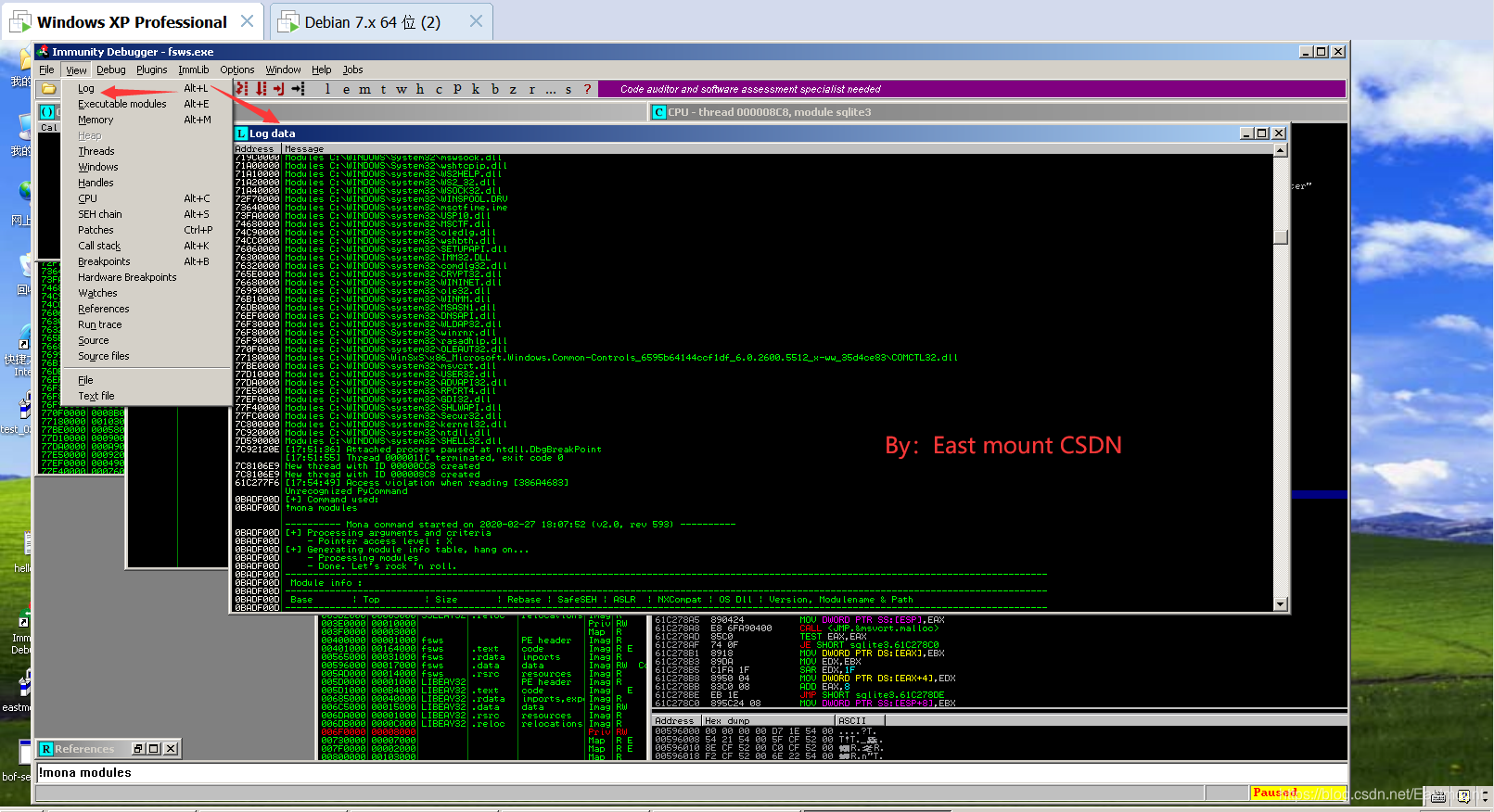Click the Execute till return toolbar icon
The width and height of the screenshot is (1494, 812).
pos(278,89)
